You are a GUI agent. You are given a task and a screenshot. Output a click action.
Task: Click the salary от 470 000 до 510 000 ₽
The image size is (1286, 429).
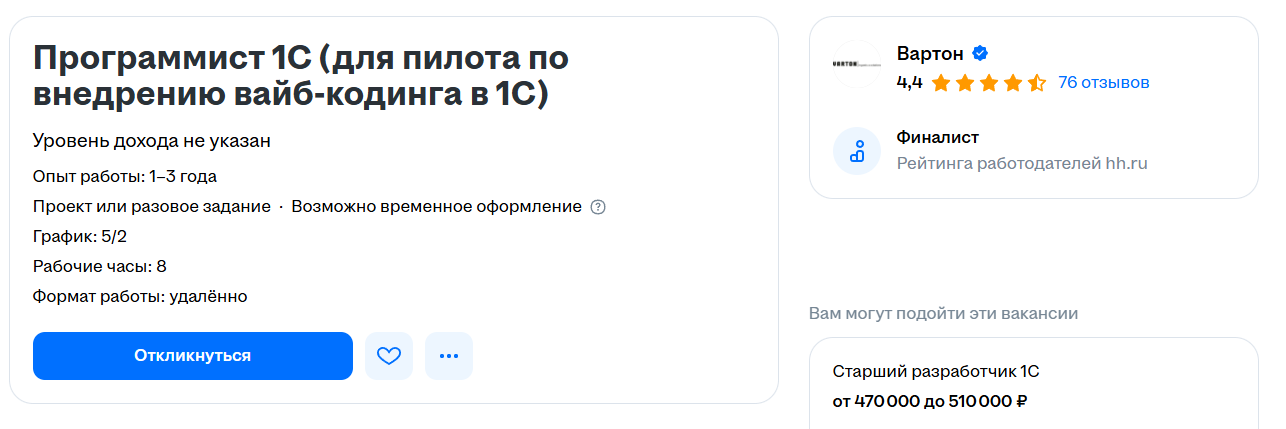tap(930, 402)
